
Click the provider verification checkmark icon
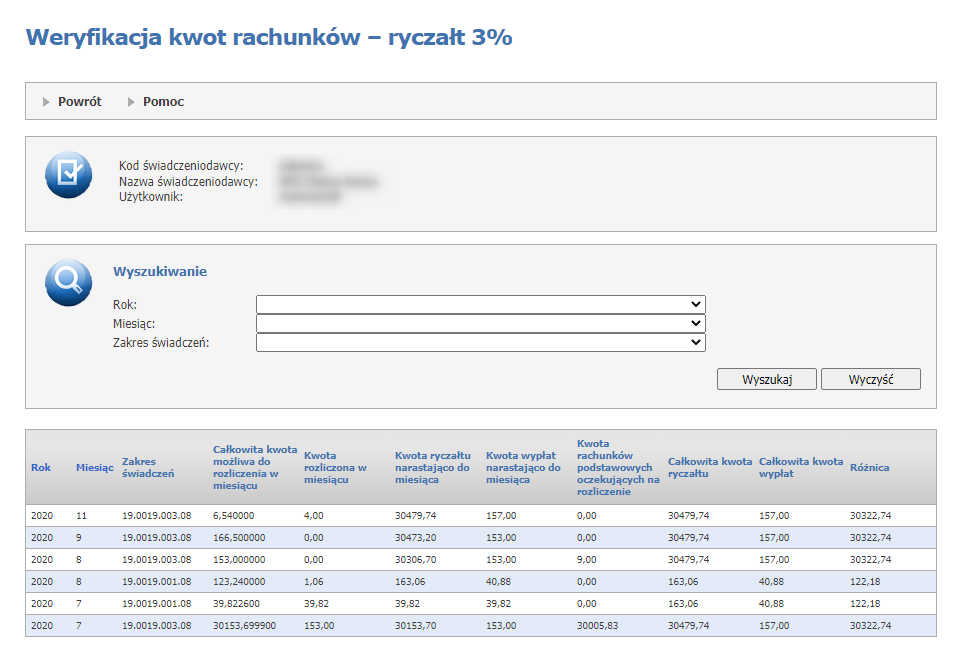pos(68,174)
